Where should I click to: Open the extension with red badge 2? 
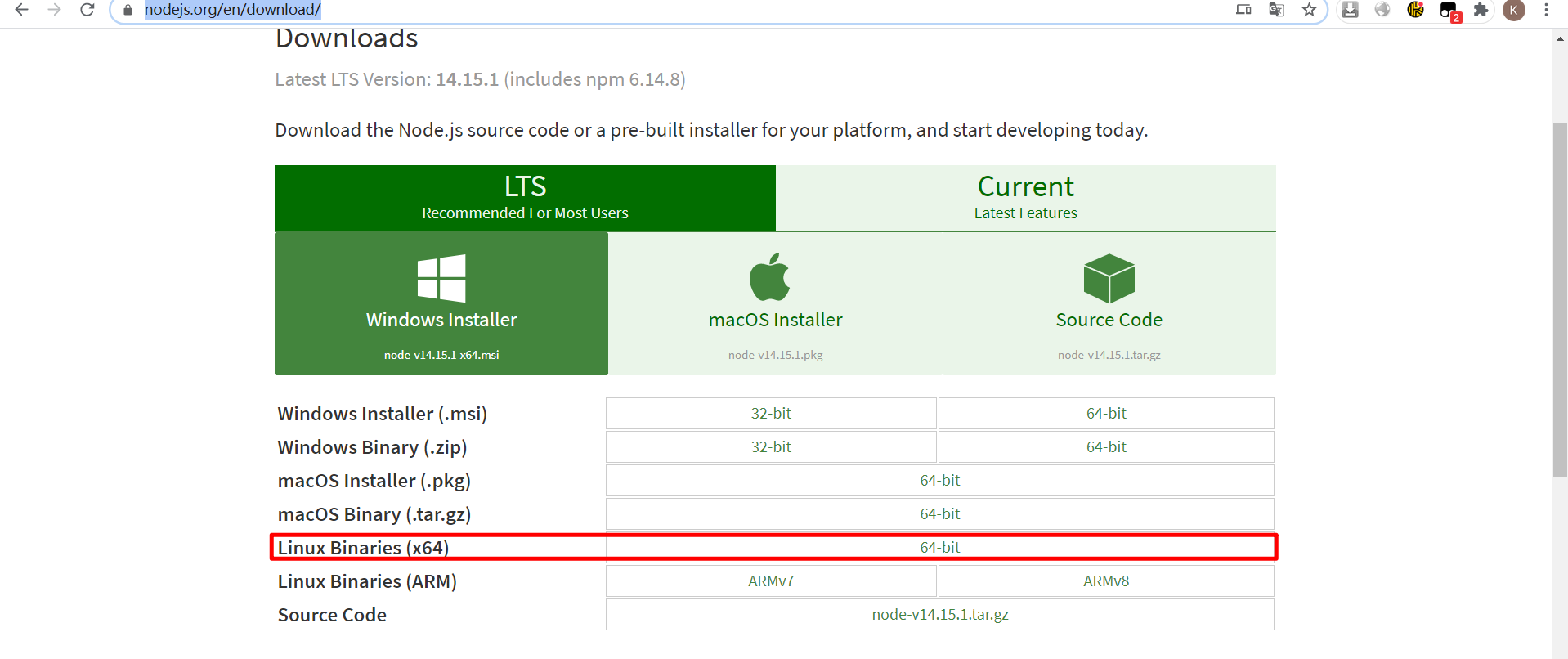(1449, 11)
